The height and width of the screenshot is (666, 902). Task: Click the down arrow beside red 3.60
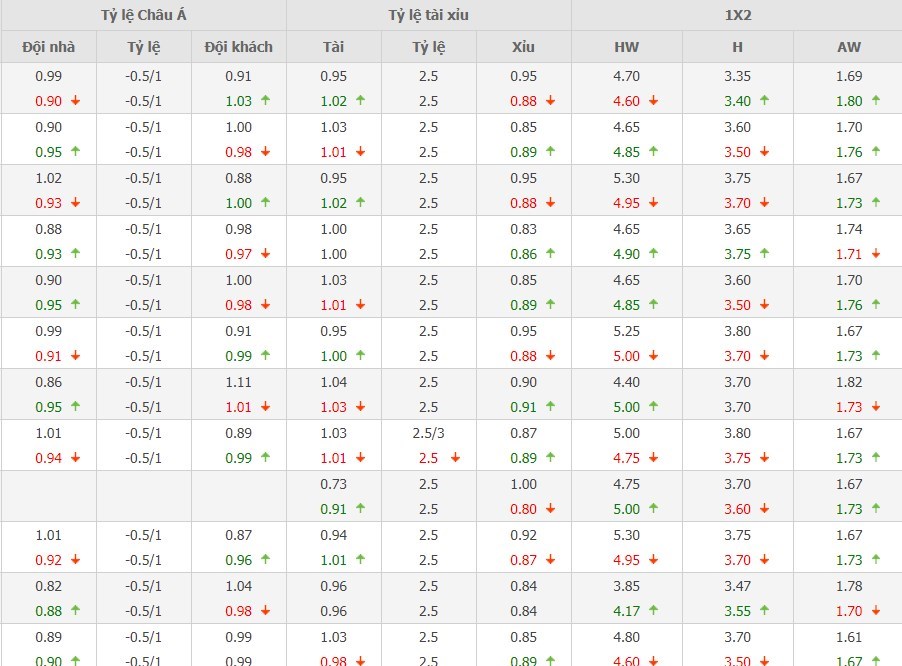click(764, 509)
